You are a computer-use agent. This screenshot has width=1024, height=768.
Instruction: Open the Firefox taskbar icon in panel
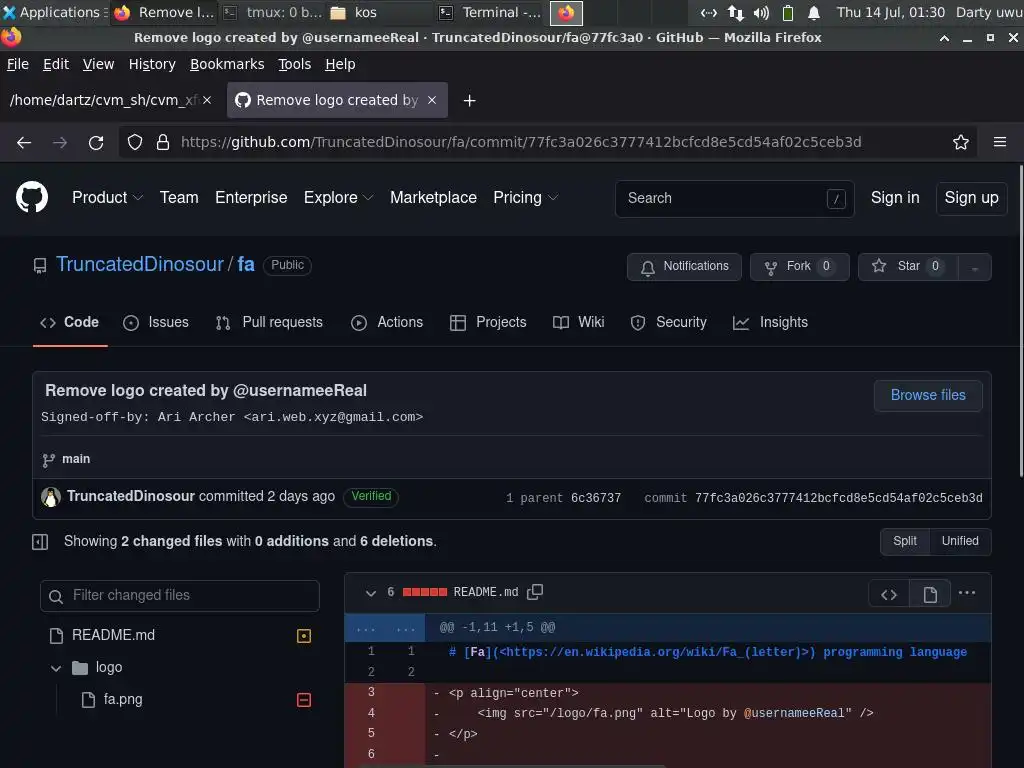[566, 12]
